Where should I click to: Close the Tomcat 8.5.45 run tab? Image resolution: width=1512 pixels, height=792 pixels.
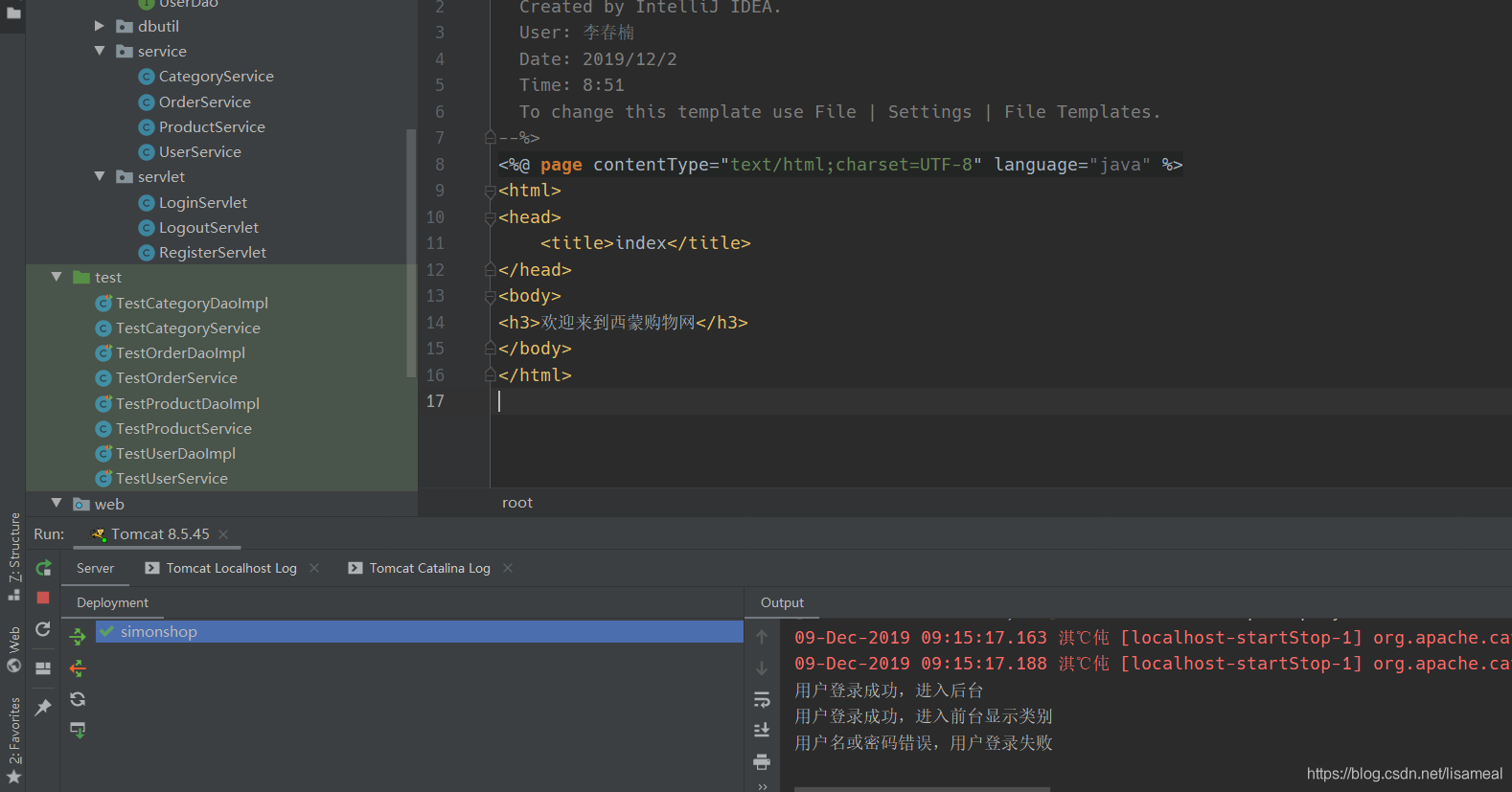pos(223,534)
